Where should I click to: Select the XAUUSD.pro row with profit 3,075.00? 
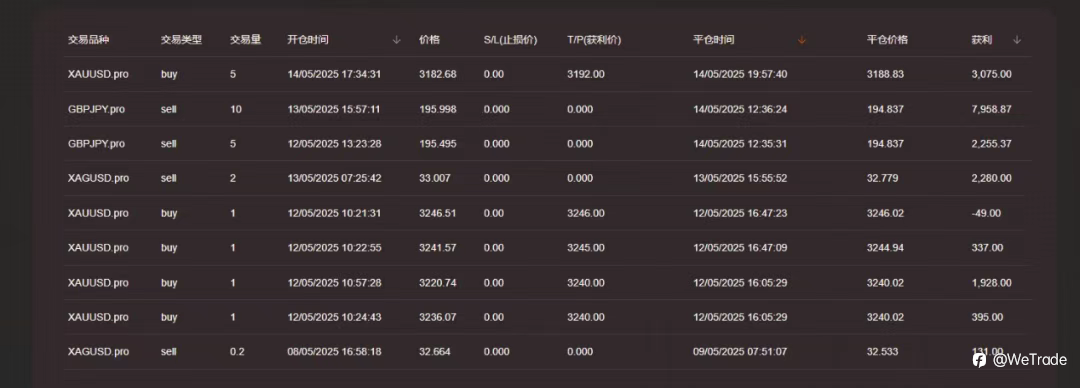point(548,74)
